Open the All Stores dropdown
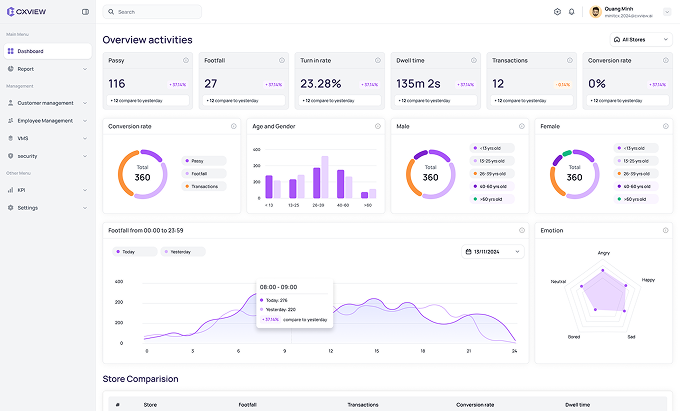680x411 pixels. click(x=639, y=40)
